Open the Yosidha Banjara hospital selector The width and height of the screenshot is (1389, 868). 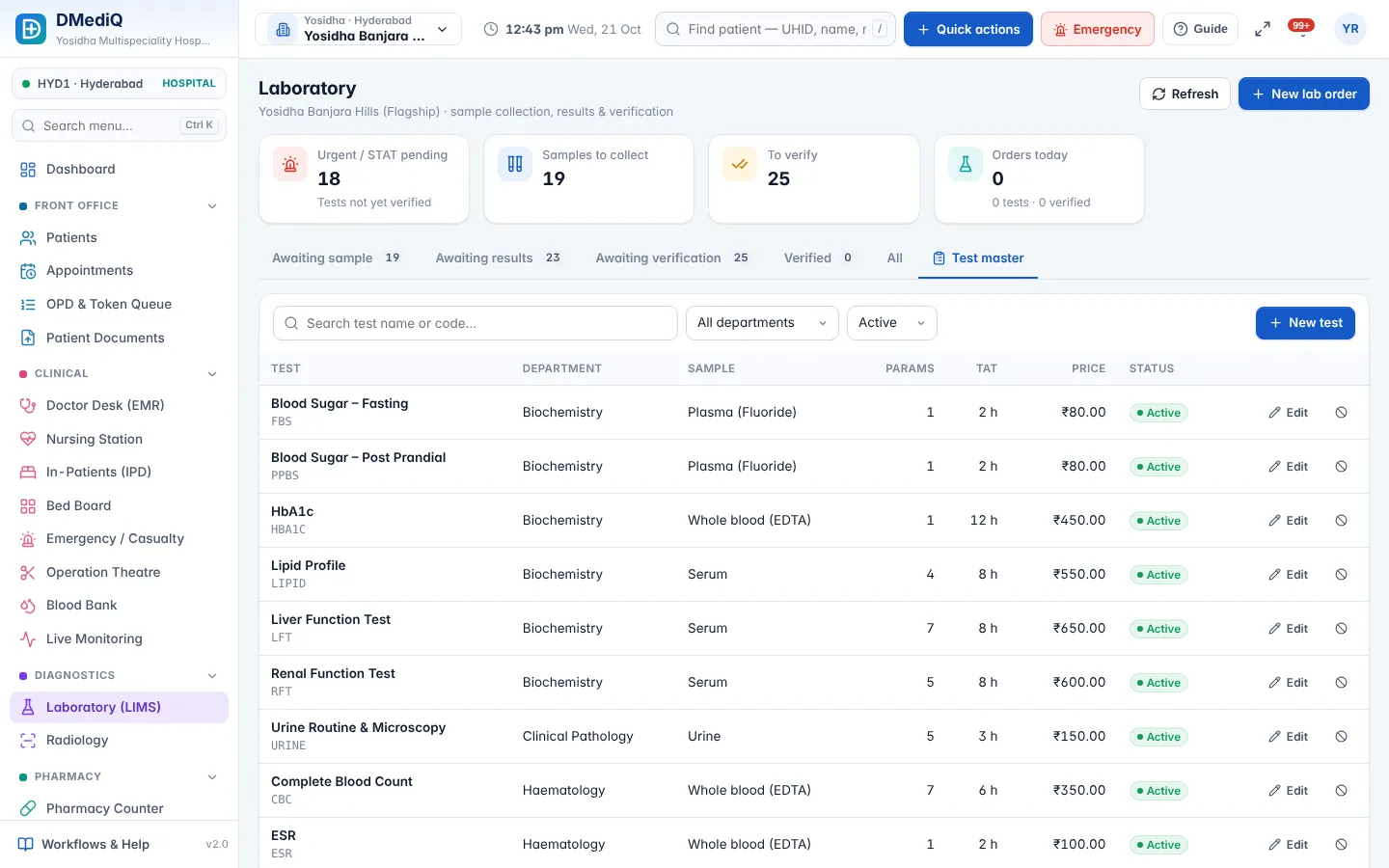pos(358,29)
